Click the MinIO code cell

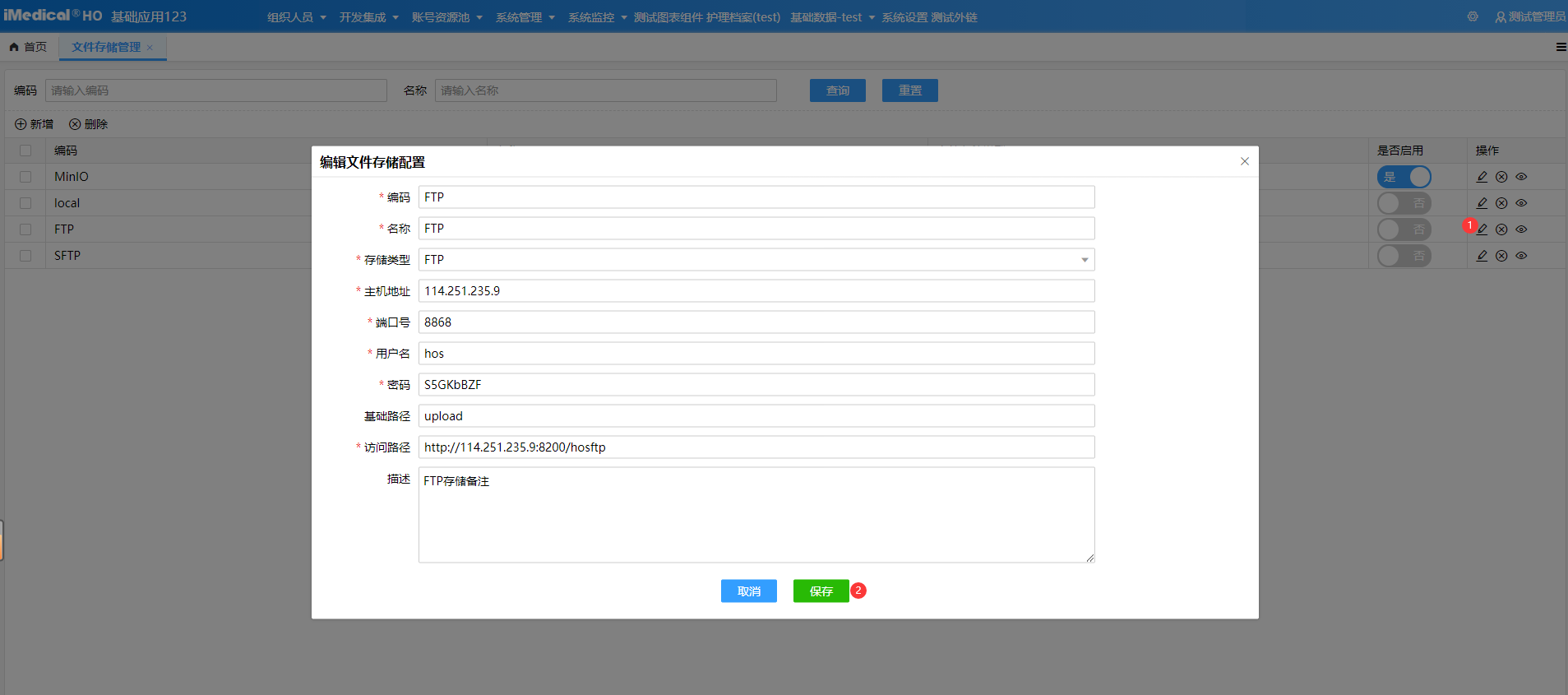pyautogui.click(x=72, y=177)
